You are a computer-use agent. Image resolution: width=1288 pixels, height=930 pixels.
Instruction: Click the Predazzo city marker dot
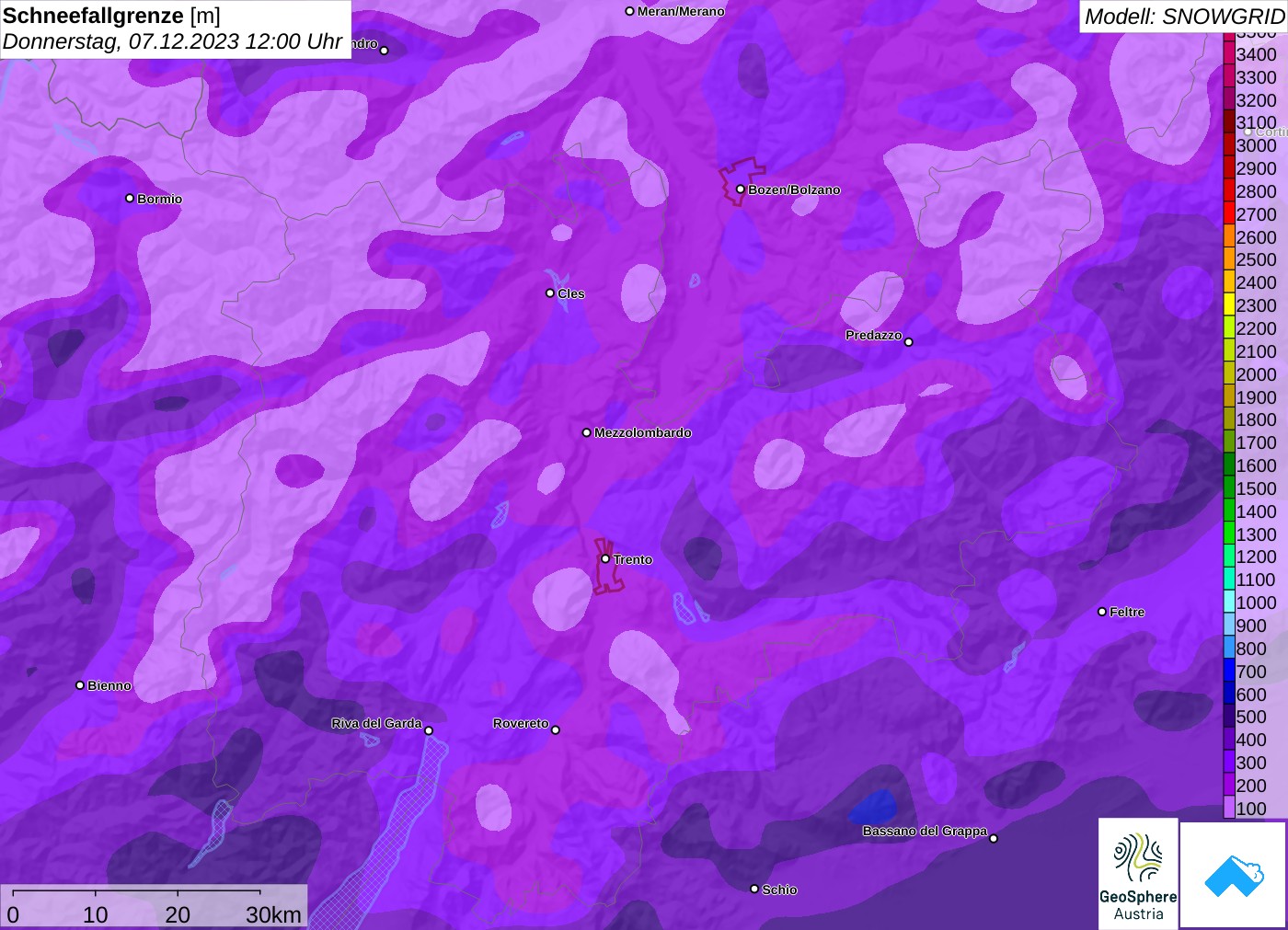(909, 342)
